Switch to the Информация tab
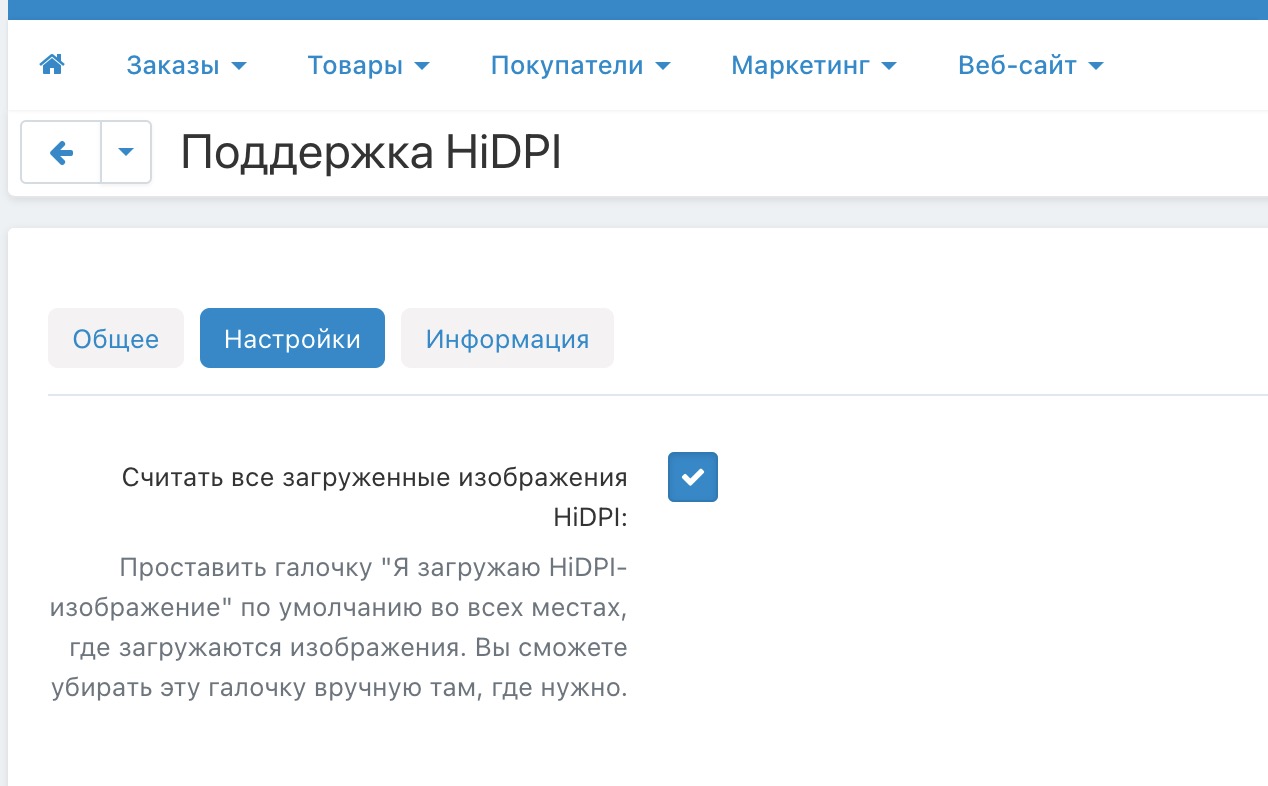This screenshot has width=1268, height=786. (507, 338)
